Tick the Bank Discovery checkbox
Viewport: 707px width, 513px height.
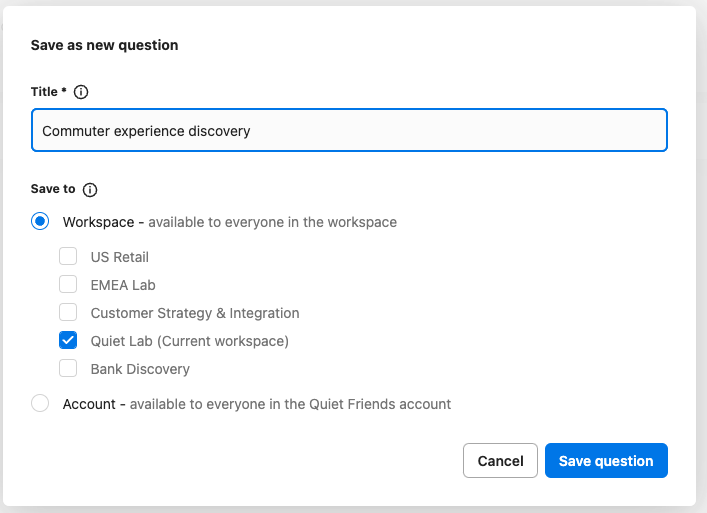68,368
